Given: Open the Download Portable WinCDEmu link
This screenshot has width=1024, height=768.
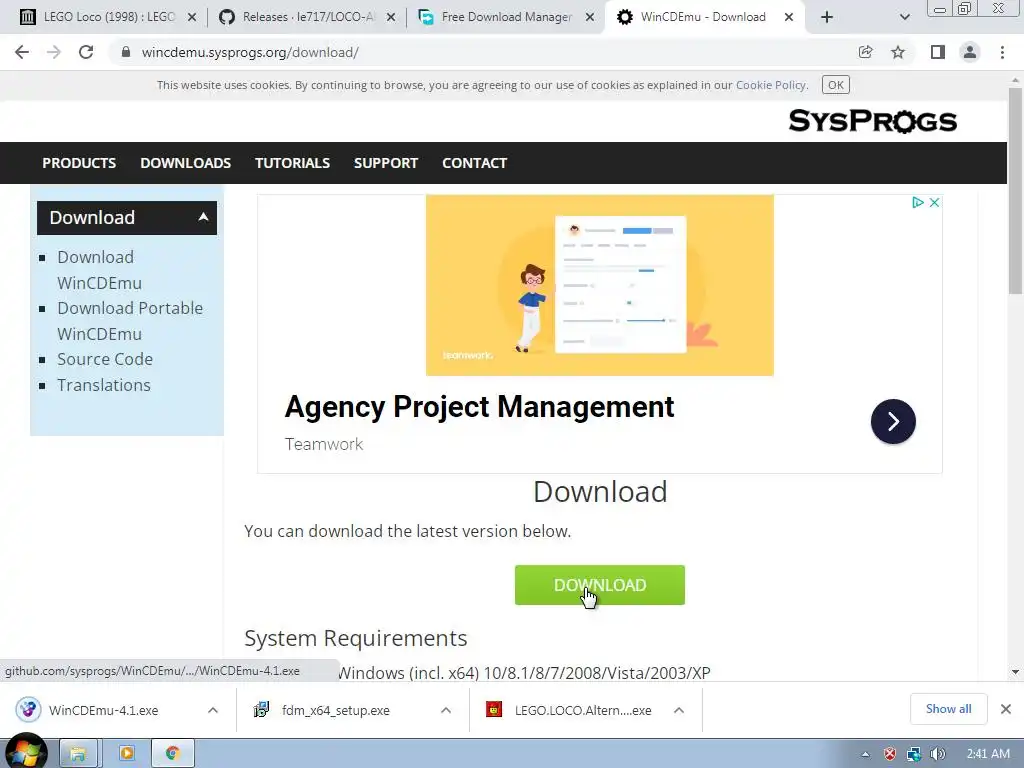Looking at the screenshot, I should pyautogui.click(x=130, y=321).
